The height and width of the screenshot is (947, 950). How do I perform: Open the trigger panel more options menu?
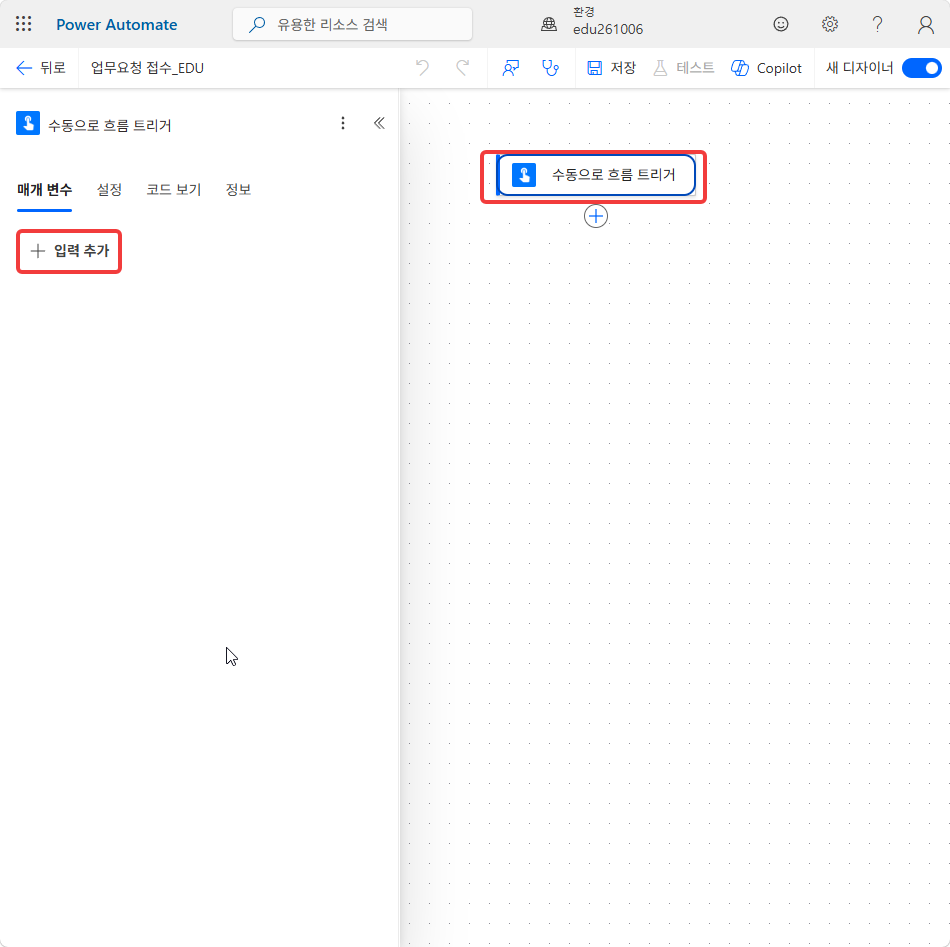pos(343,124)
